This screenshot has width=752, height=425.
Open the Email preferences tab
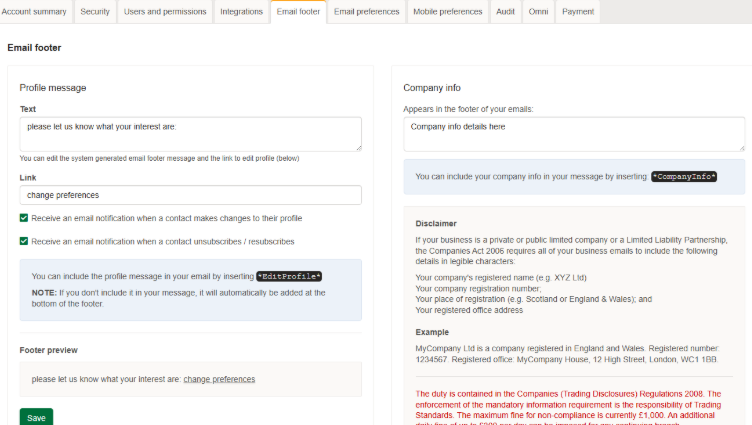[x=366, y=12]
